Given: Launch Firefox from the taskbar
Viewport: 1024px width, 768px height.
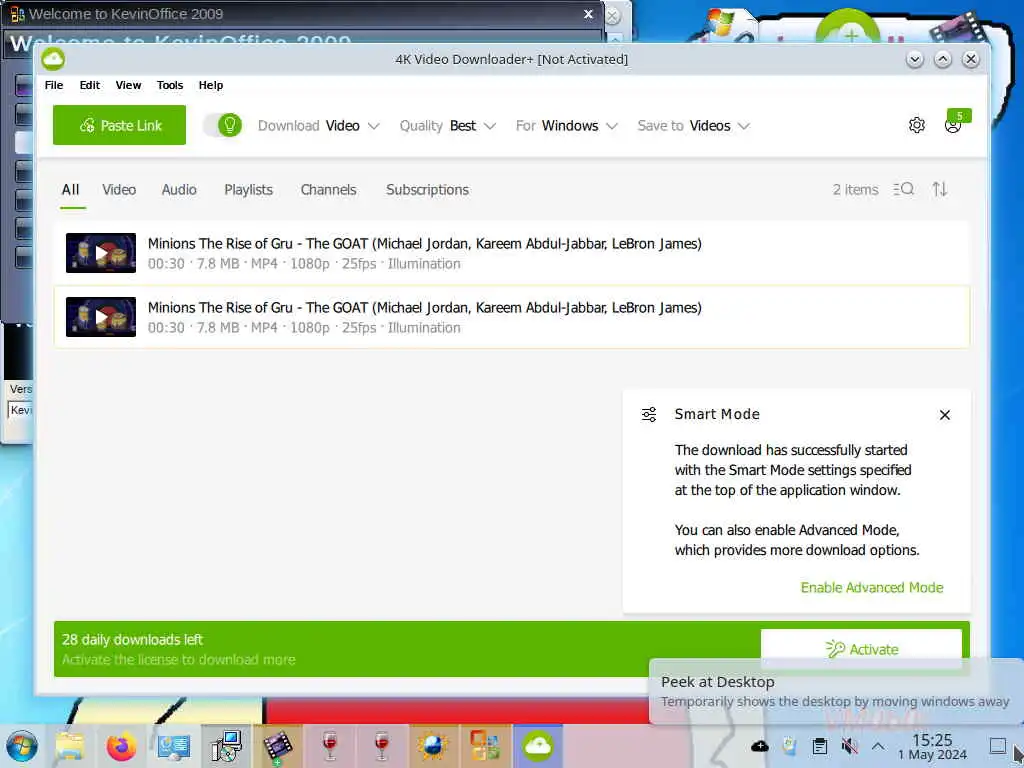Looking at the screenshot, I should point(121,746).
